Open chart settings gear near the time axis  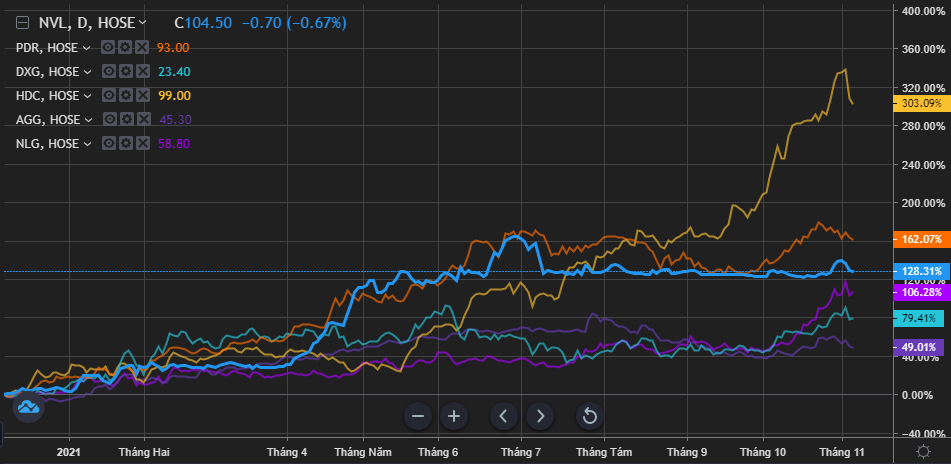click(x=924, y=451)
